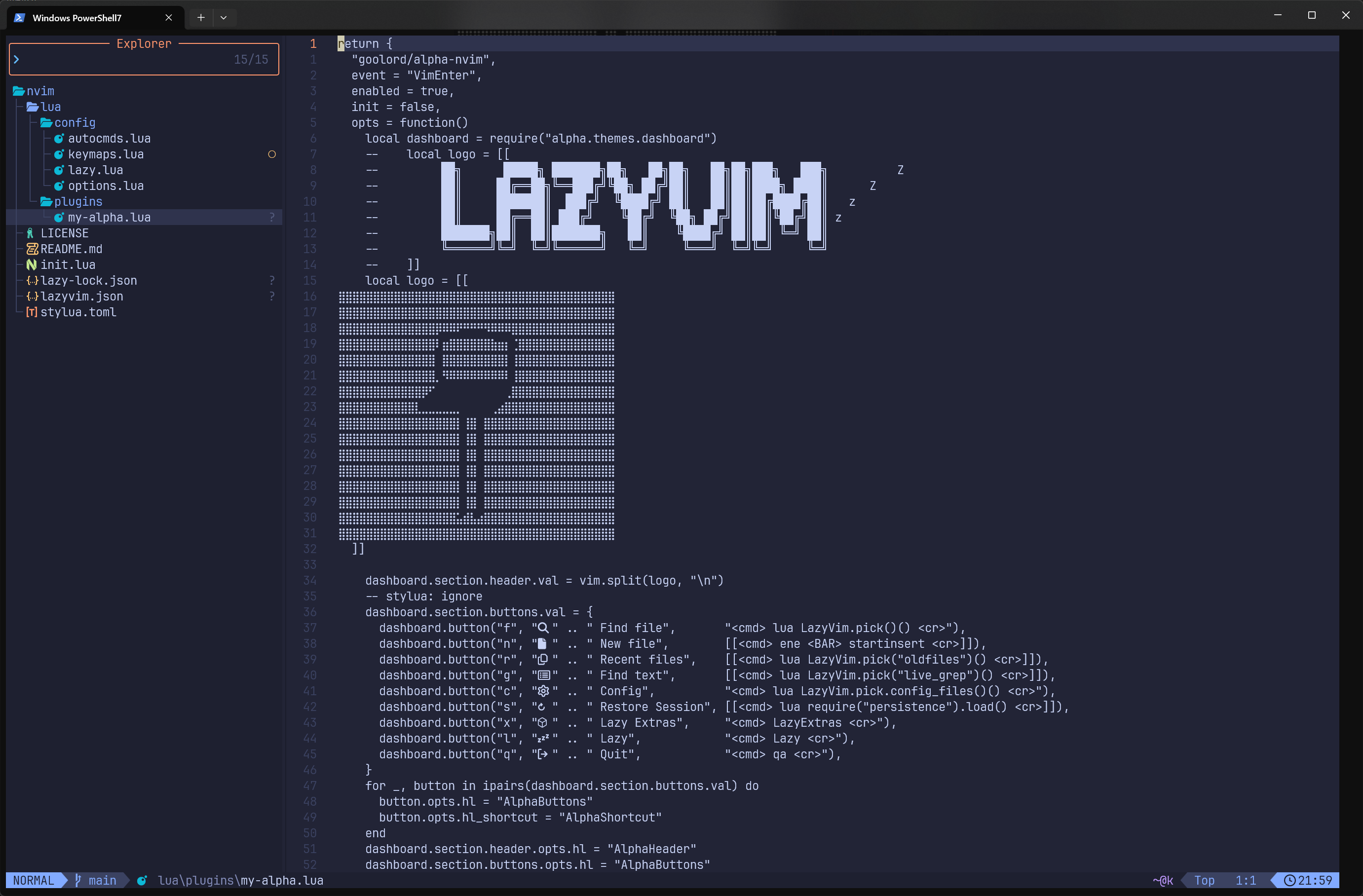Image resolution: width=1363 pixels, height=896 pixels.
Task: Click the markdown icon beside README.md
Action: coord(32,249)
